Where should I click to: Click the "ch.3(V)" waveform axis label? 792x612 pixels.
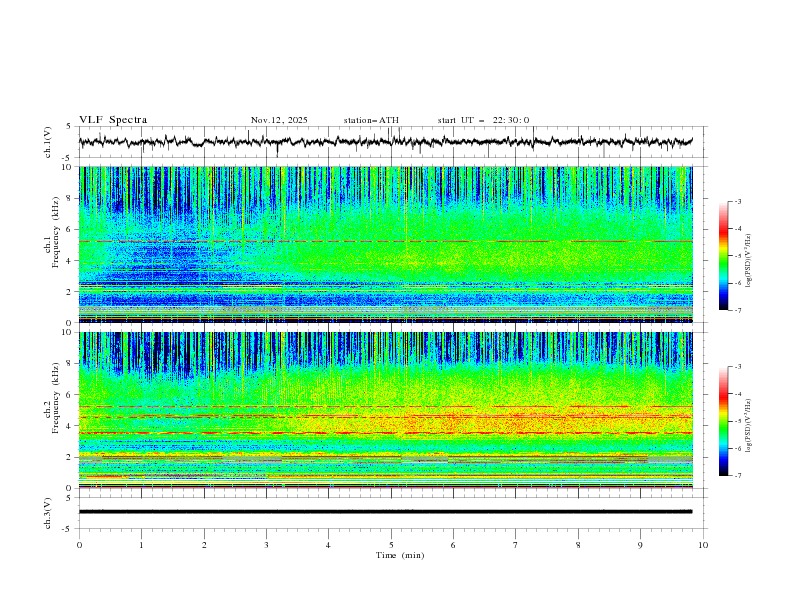[x=48, y=513]
